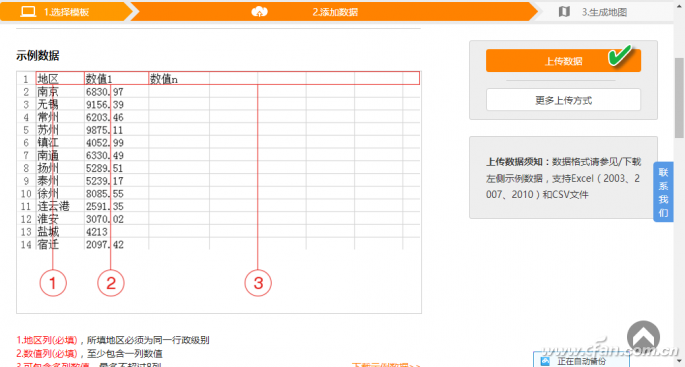Go to step 1.选择模板
The image size is (685, 367).
click(x=66, y=12)
